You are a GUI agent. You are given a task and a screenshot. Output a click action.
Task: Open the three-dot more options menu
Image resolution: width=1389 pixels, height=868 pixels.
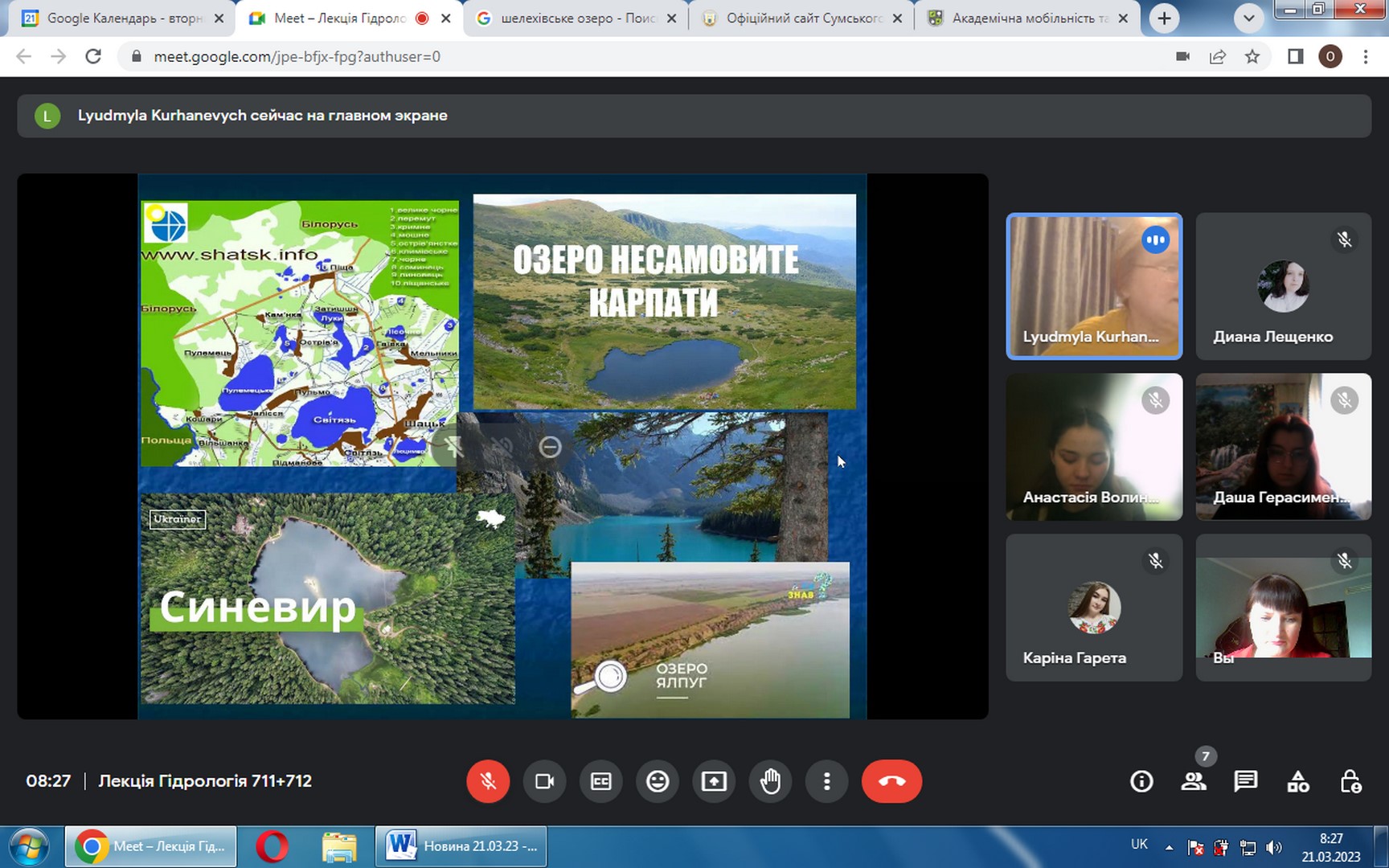(826, 781)
